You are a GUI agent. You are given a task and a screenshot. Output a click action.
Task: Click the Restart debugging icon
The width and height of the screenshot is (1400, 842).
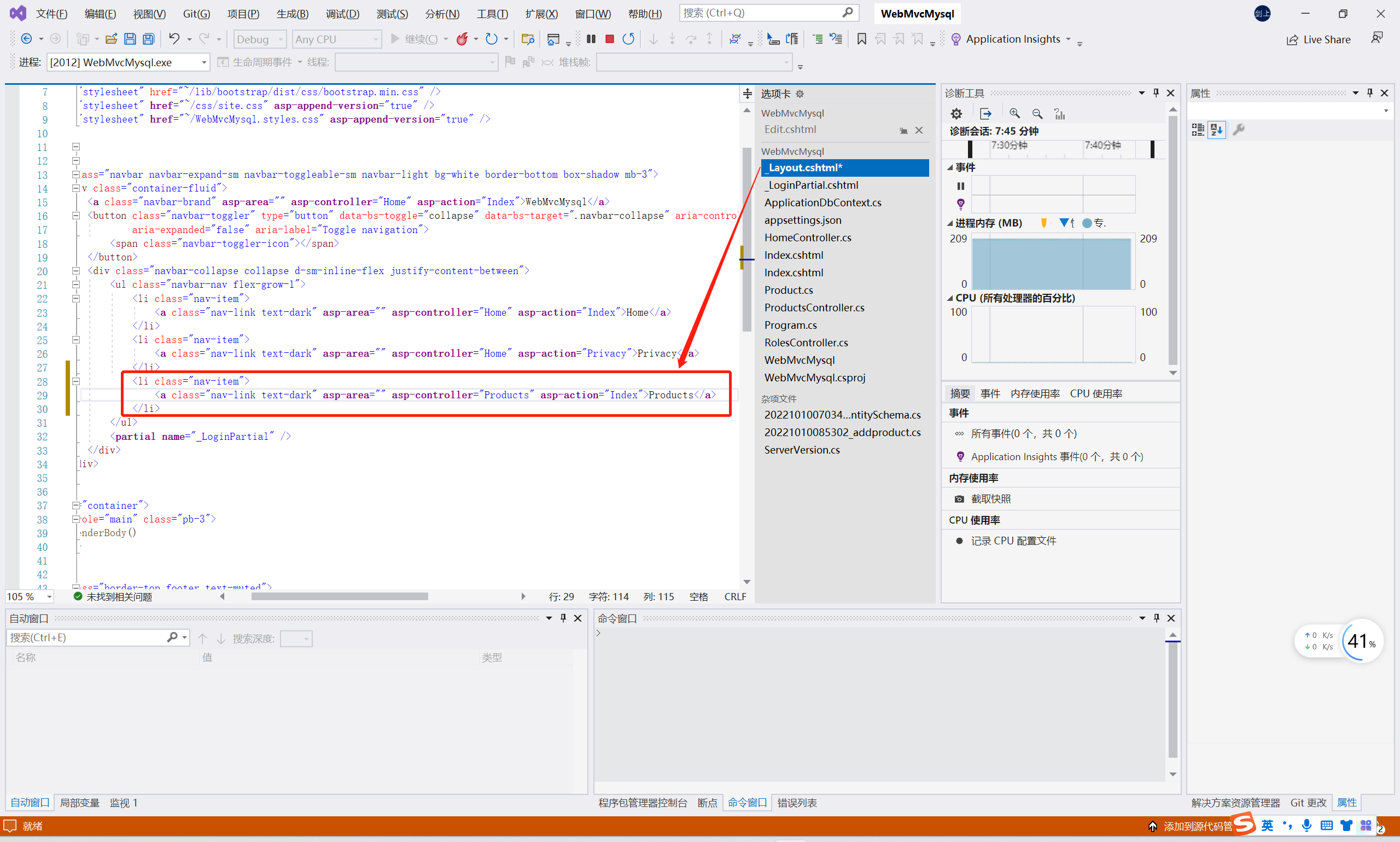click(x=628, y=39)
